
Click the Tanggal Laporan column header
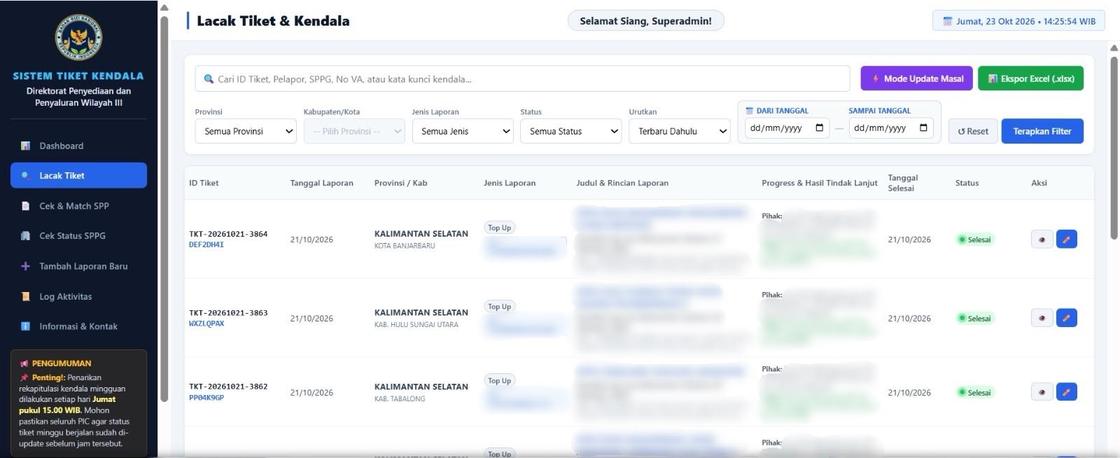(321, 183)
